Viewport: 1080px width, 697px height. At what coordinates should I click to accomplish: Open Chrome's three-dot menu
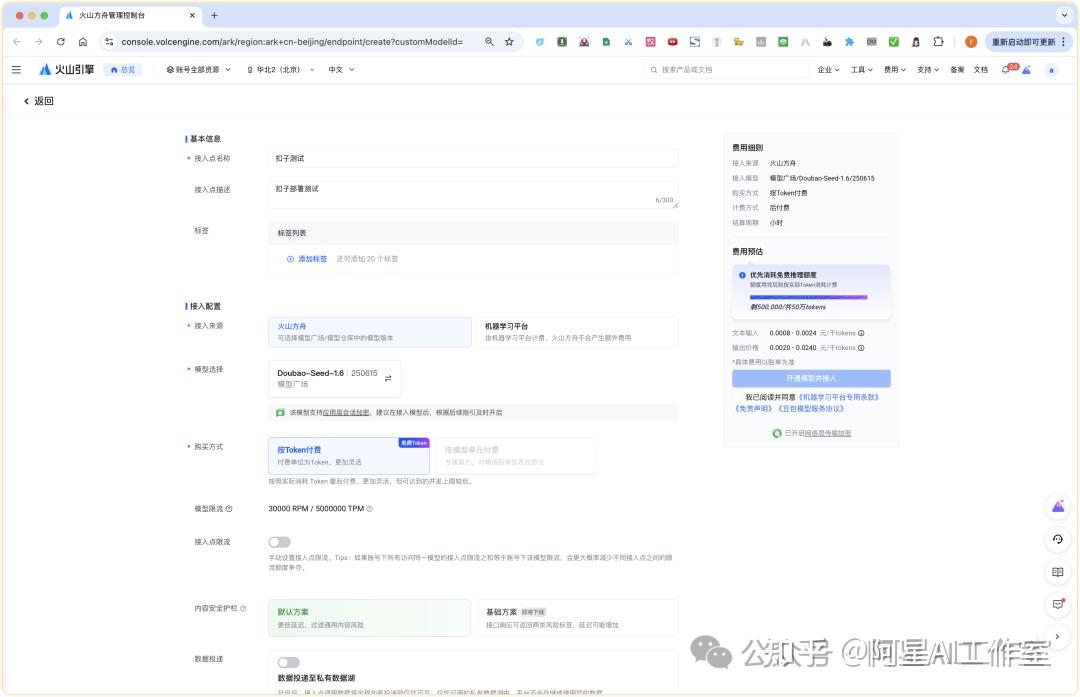[1063, 42]
